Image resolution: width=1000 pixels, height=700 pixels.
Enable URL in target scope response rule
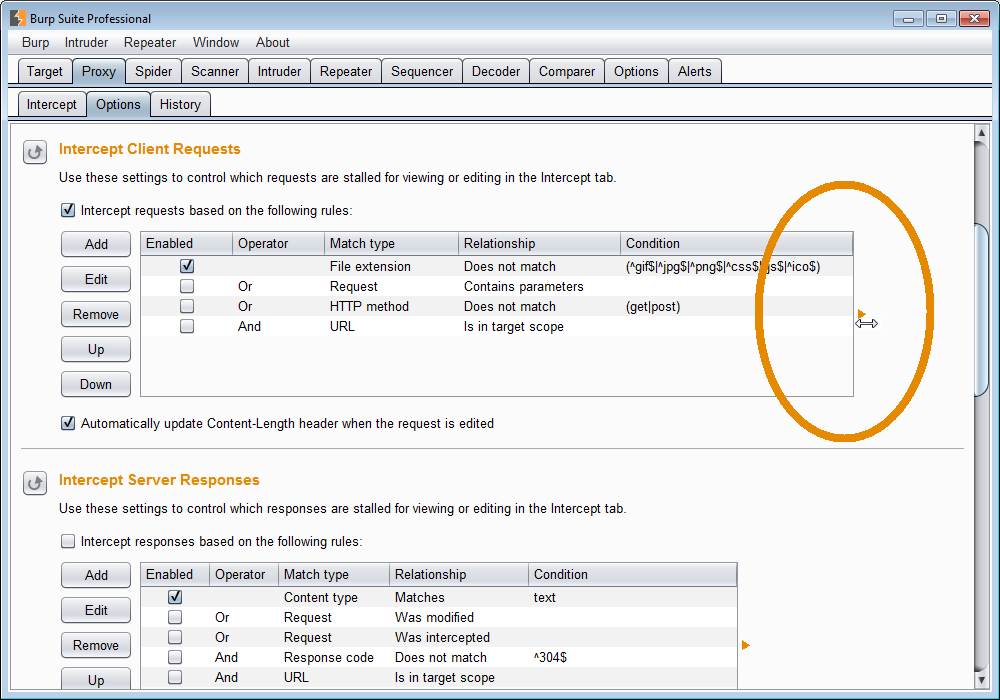[175, 677]
